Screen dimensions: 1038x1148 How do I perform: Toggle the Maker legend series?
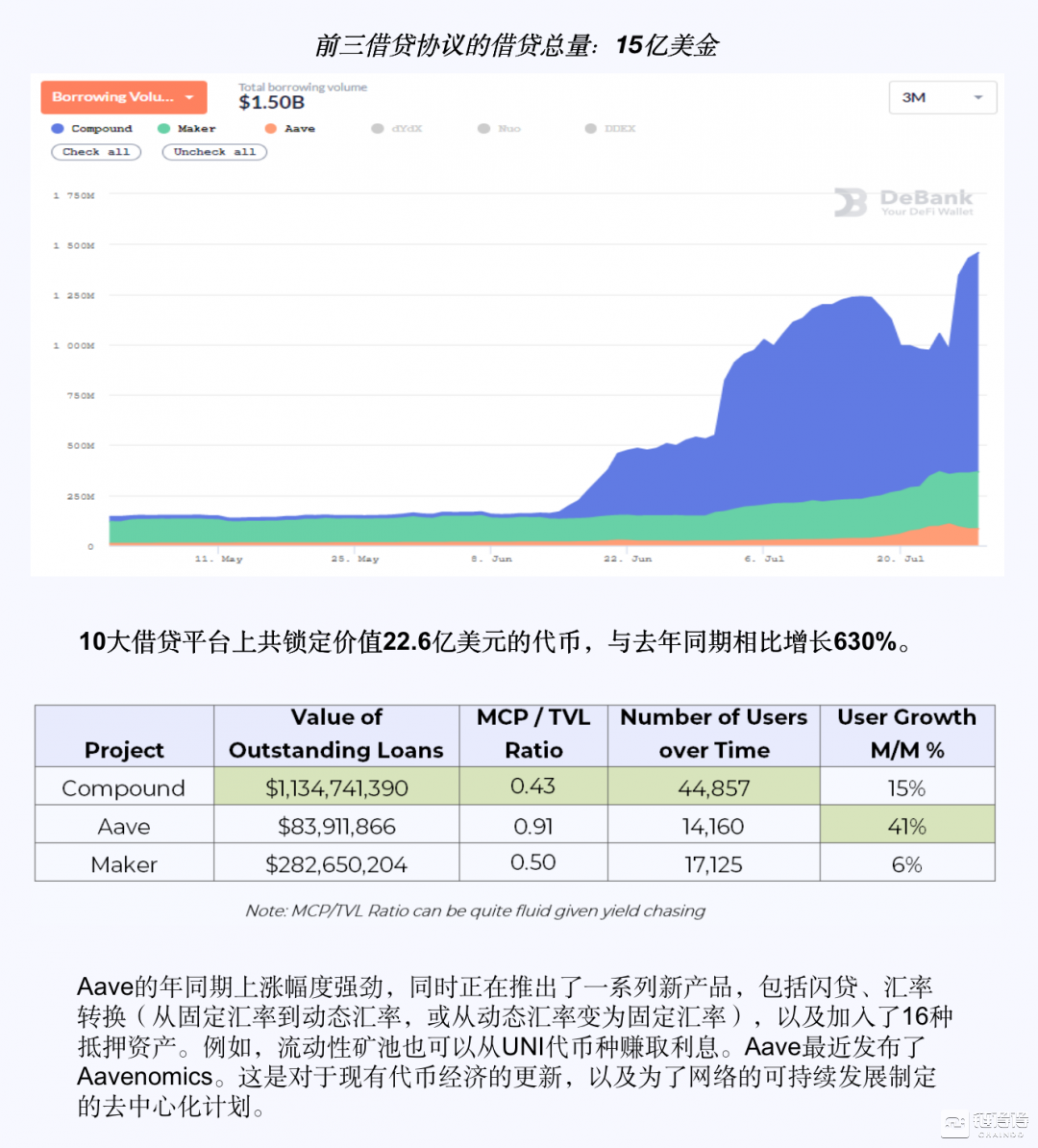[x=187, y=128]
